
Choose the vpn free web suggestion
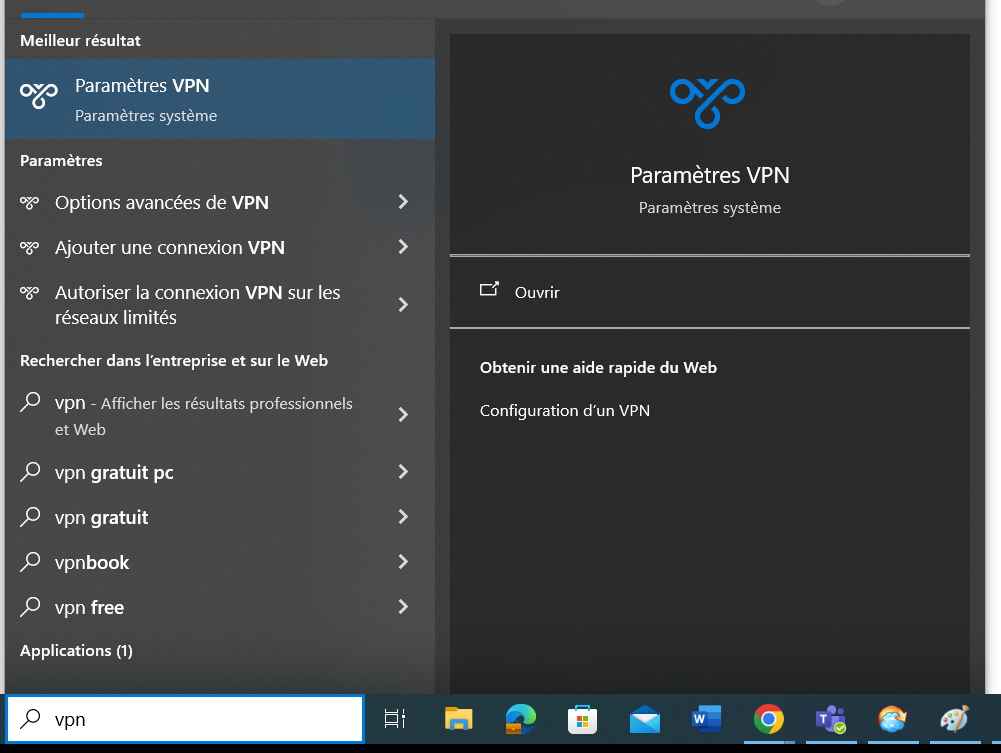(90, 607)
